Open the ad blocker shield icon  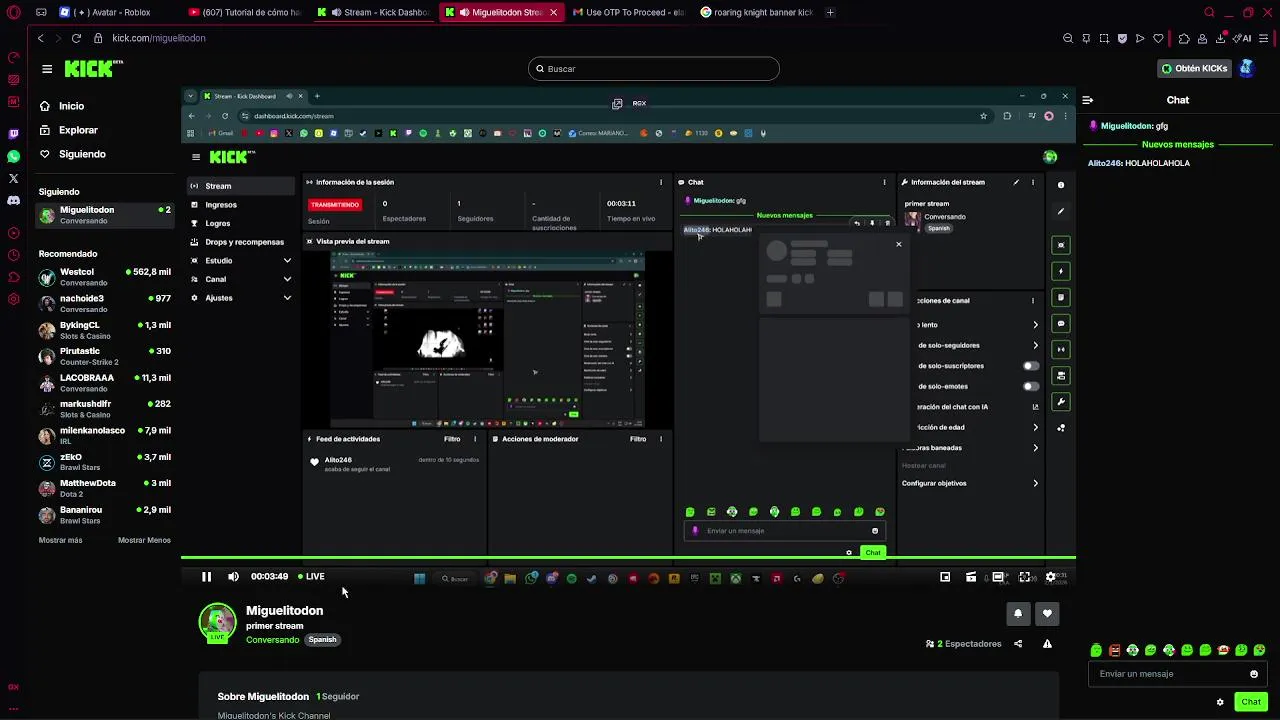coord(1122,38)
